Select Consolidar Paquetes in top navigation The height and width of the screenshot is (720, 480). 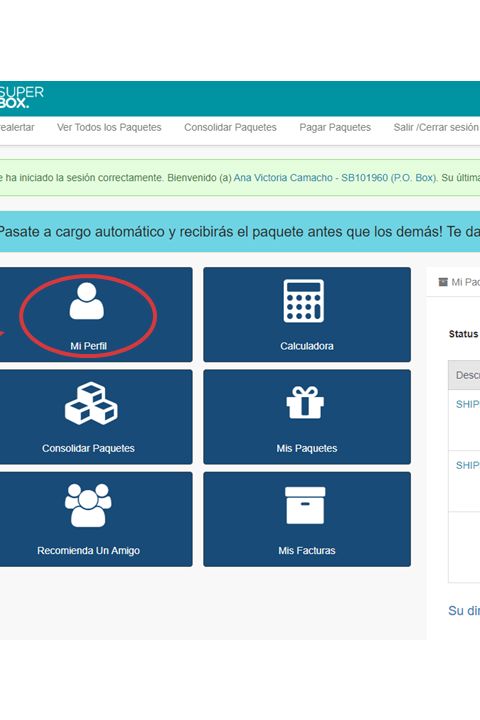coord(230,128)
